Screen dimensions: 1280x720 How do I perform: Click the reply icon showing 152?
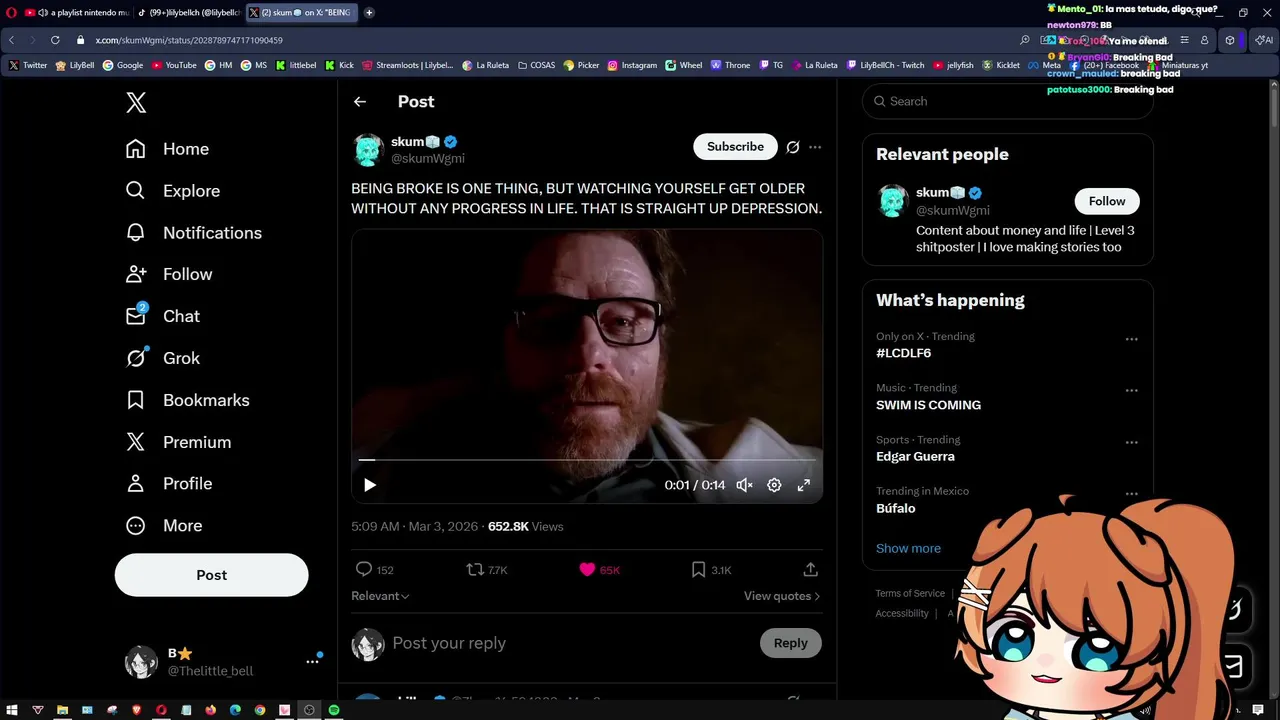[375, 570]
